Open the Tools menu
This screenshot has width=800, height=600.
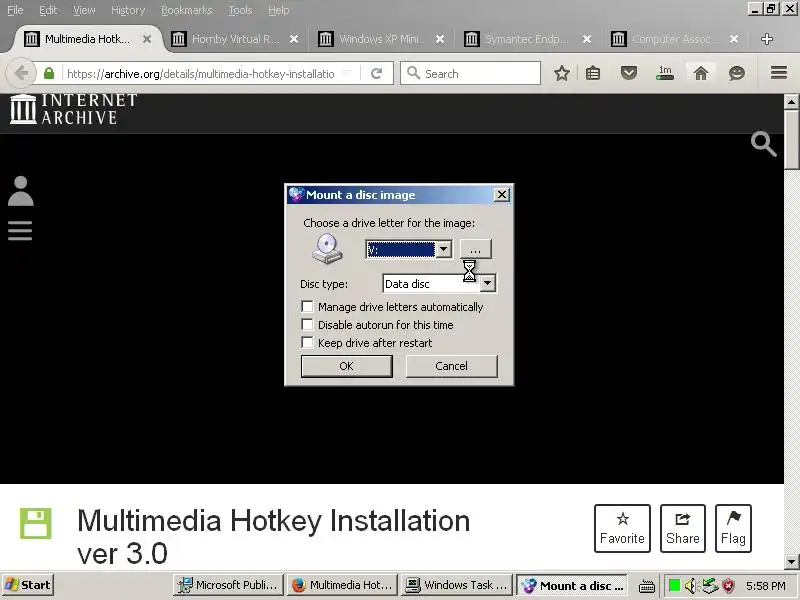(240, 10)
